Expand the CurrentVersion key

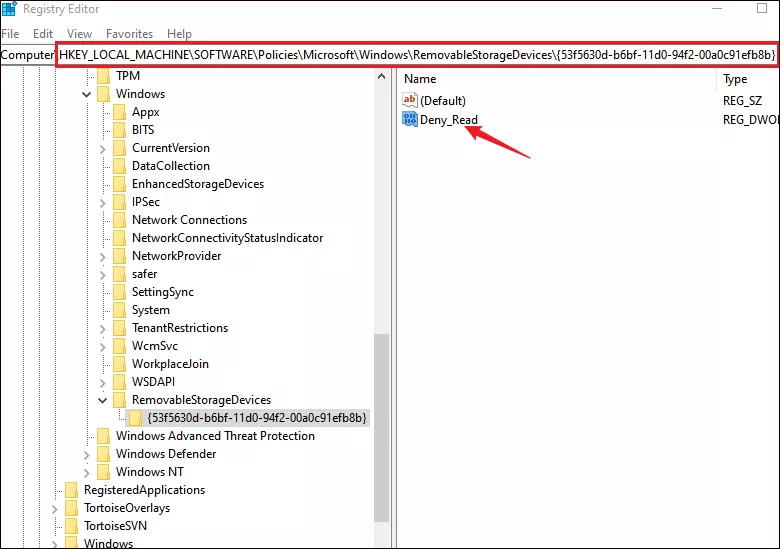point(102,148)
